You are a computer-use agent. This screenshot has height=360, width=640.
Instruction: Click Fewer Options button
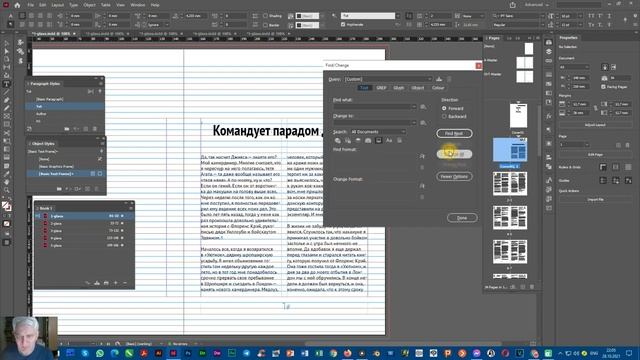(454, 176)
